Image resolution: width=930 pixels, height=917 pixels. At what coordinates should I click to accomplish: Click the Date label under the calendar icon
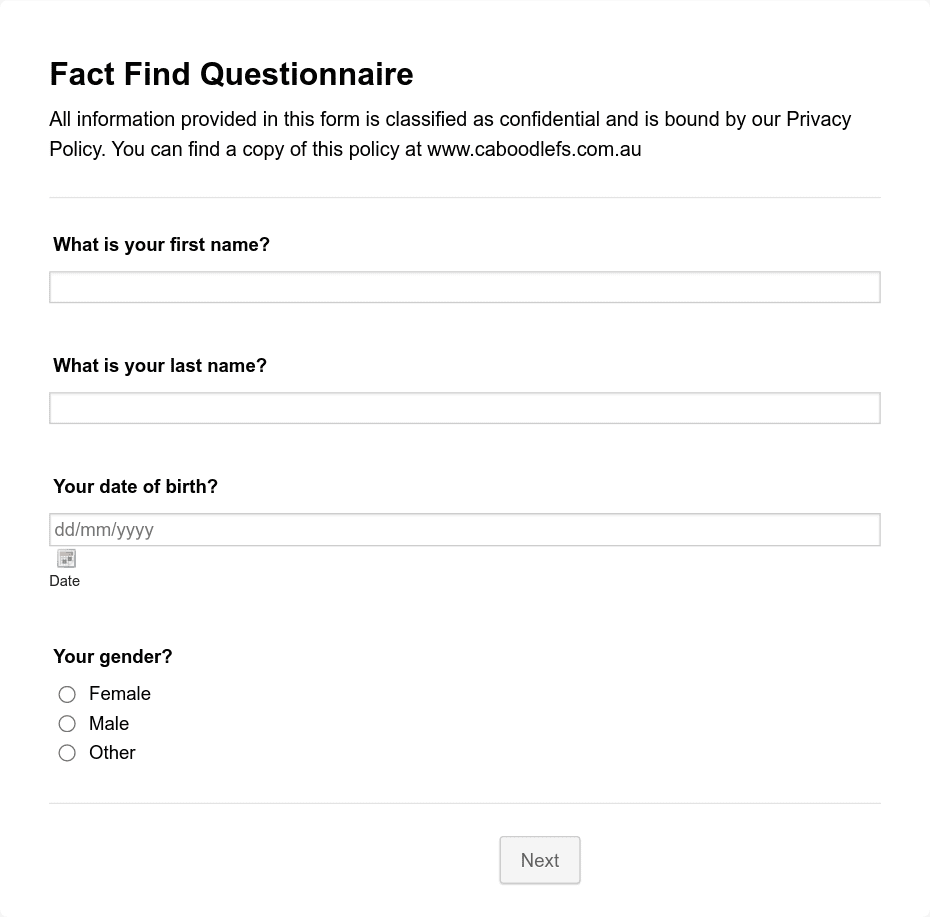tap(64, 580)
